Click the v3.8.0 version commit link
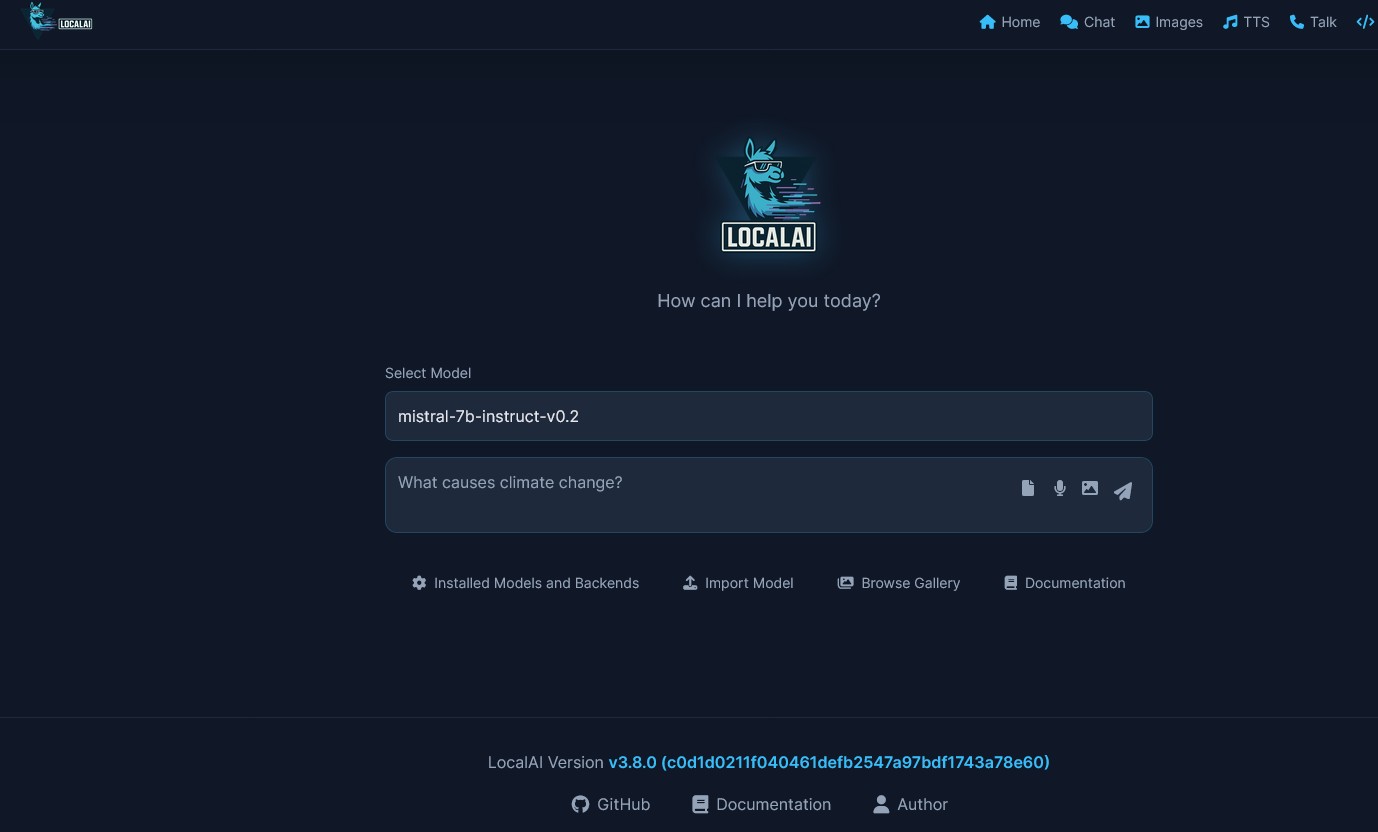 pos(829,762)
